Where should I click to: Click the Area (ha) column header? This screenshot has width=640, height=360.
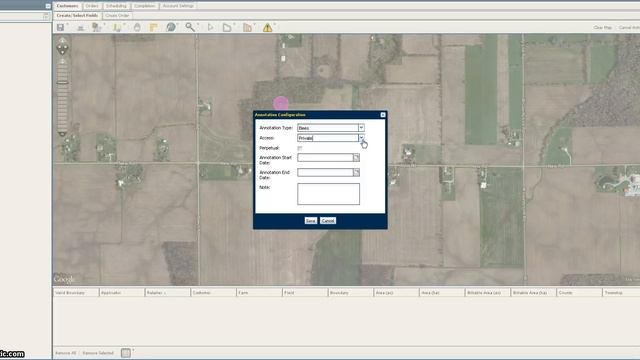[442, 293]
